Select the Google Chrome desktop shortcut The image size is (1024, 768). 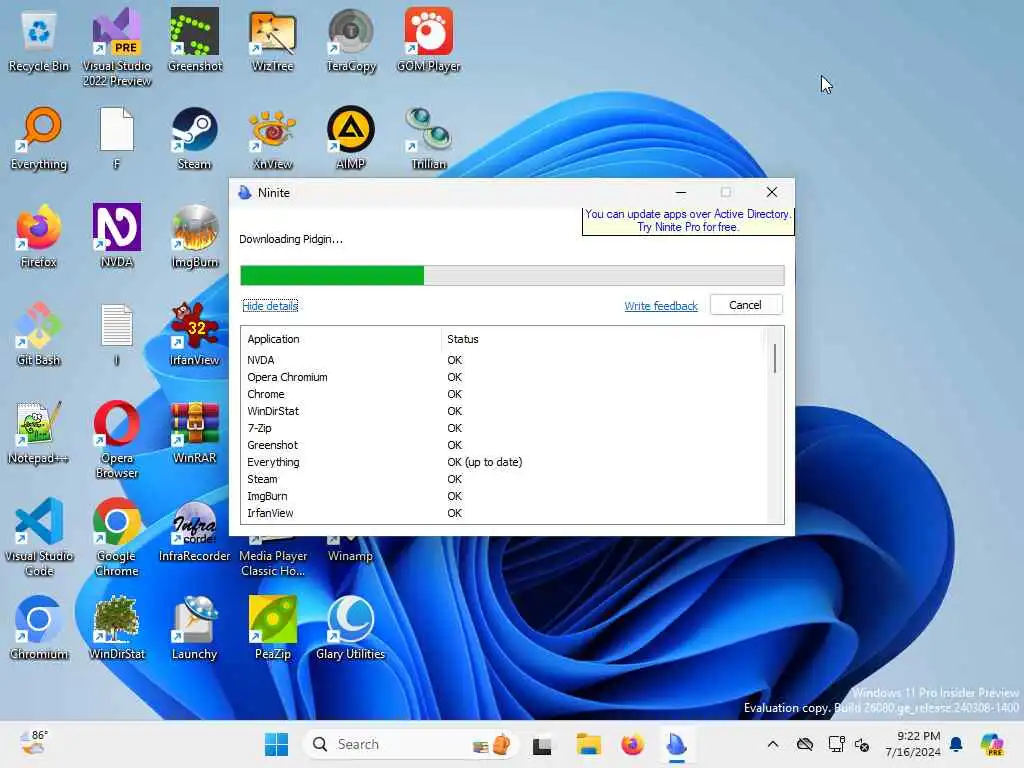pos(117,537)
